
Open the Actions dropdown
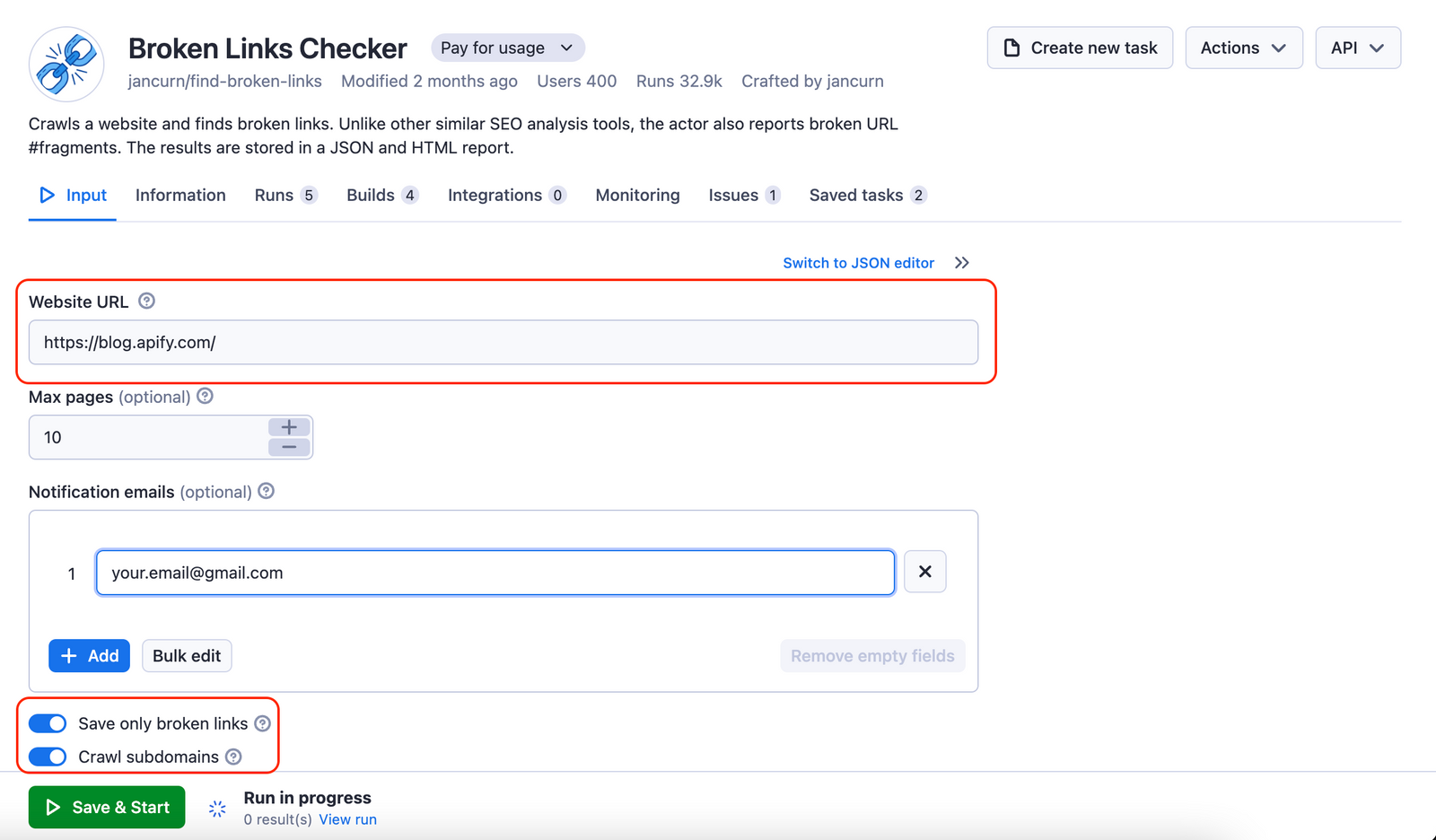point(1244,48)
